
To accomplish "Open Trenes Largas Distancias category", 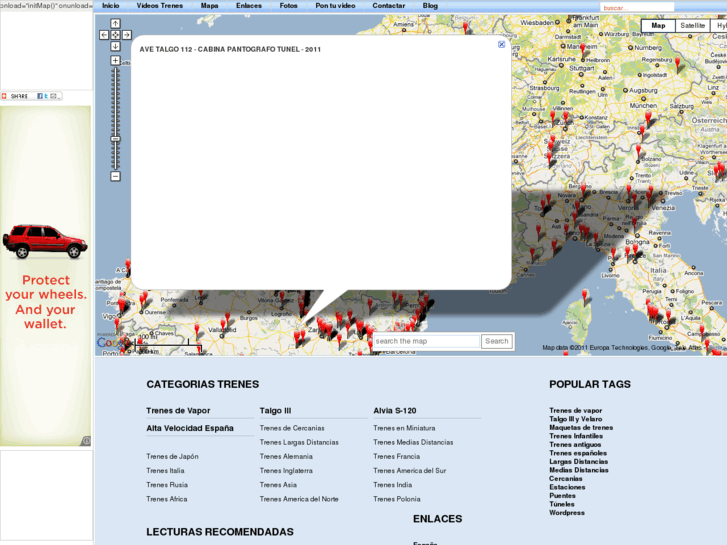I will click(299, 442).
